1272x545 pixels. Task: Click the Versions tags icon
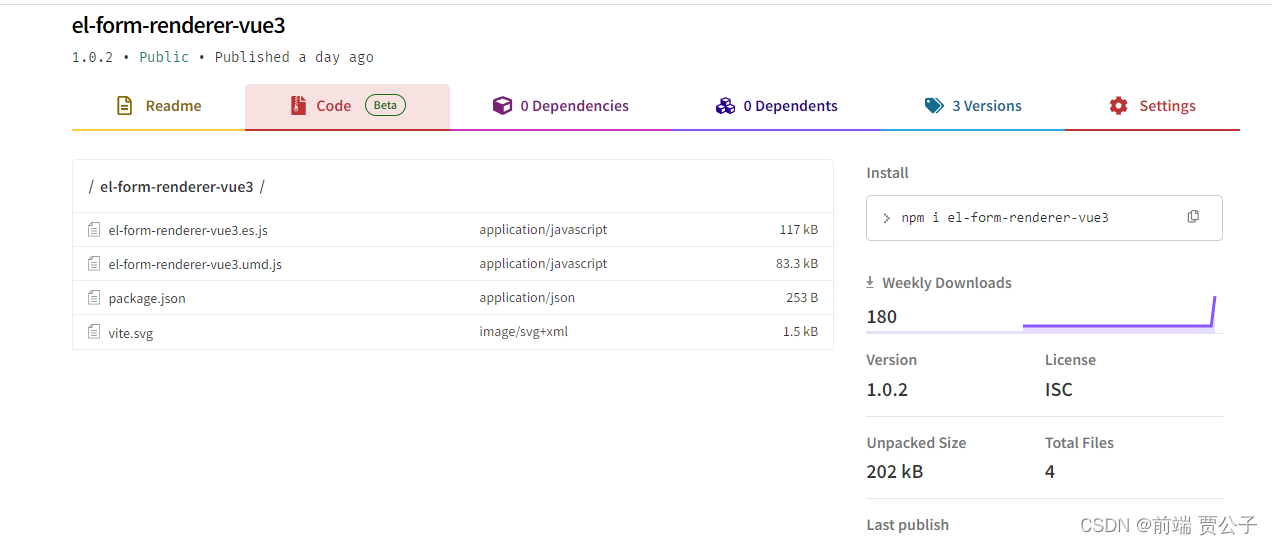click(x=934, y=106)
